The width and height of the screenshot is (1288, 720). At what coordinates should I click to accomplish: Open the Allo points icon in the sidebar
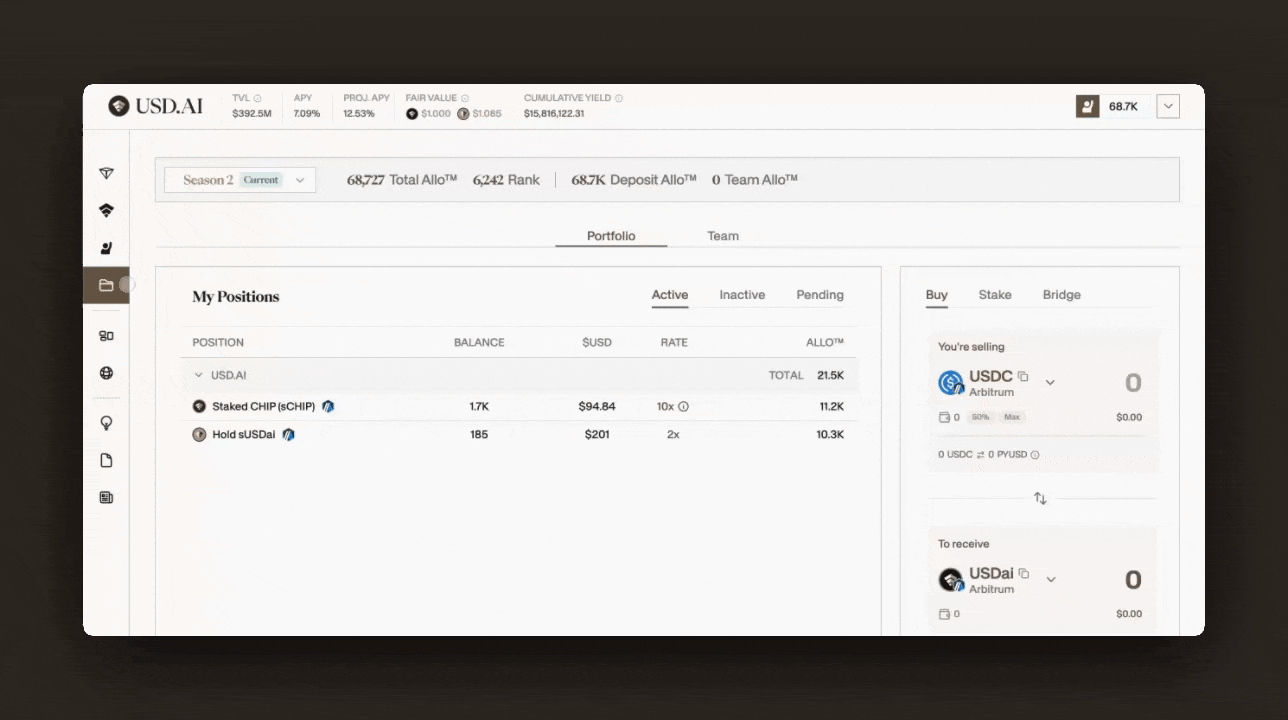(106, 248)
